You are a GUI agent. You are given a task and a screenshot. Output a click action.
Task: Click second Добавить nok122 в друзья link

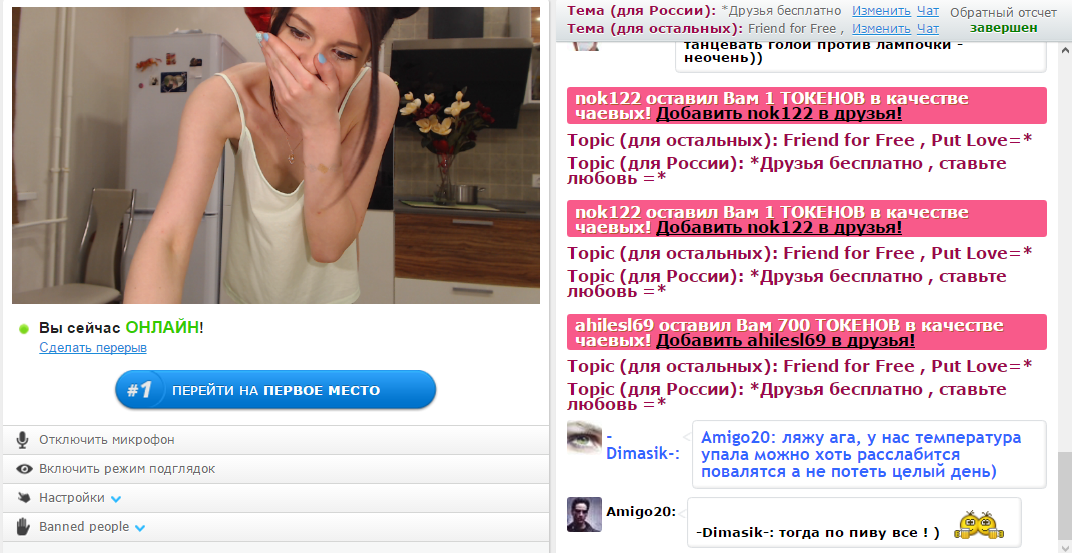779,227
